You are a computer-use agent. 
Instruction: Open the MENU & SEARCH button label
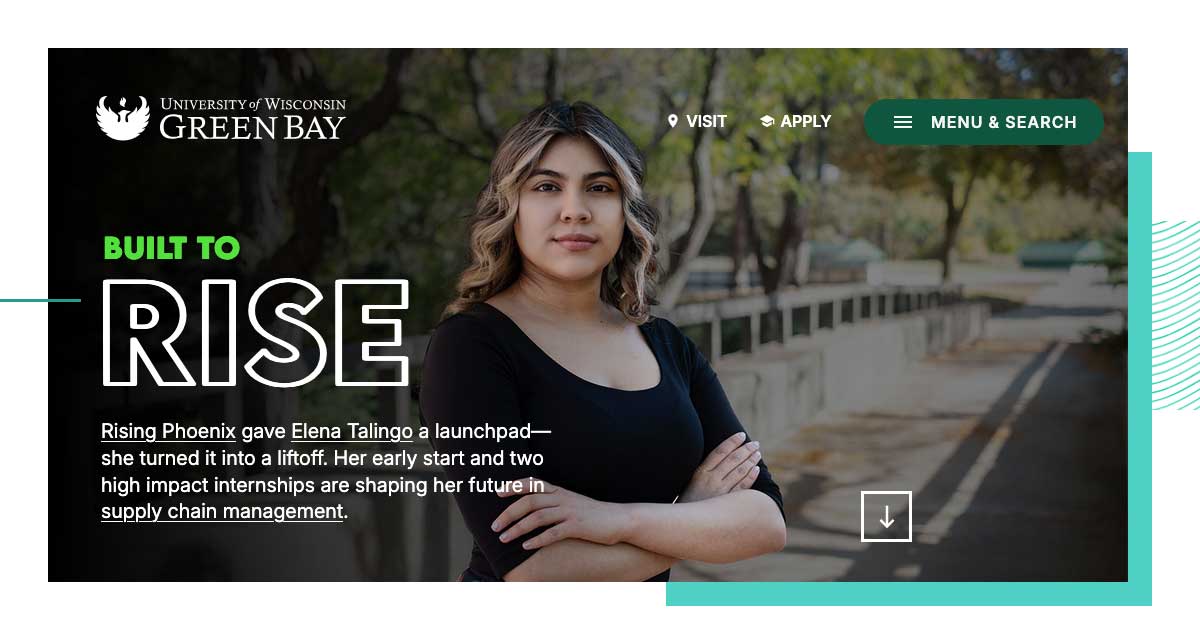tap(1004, 122)
